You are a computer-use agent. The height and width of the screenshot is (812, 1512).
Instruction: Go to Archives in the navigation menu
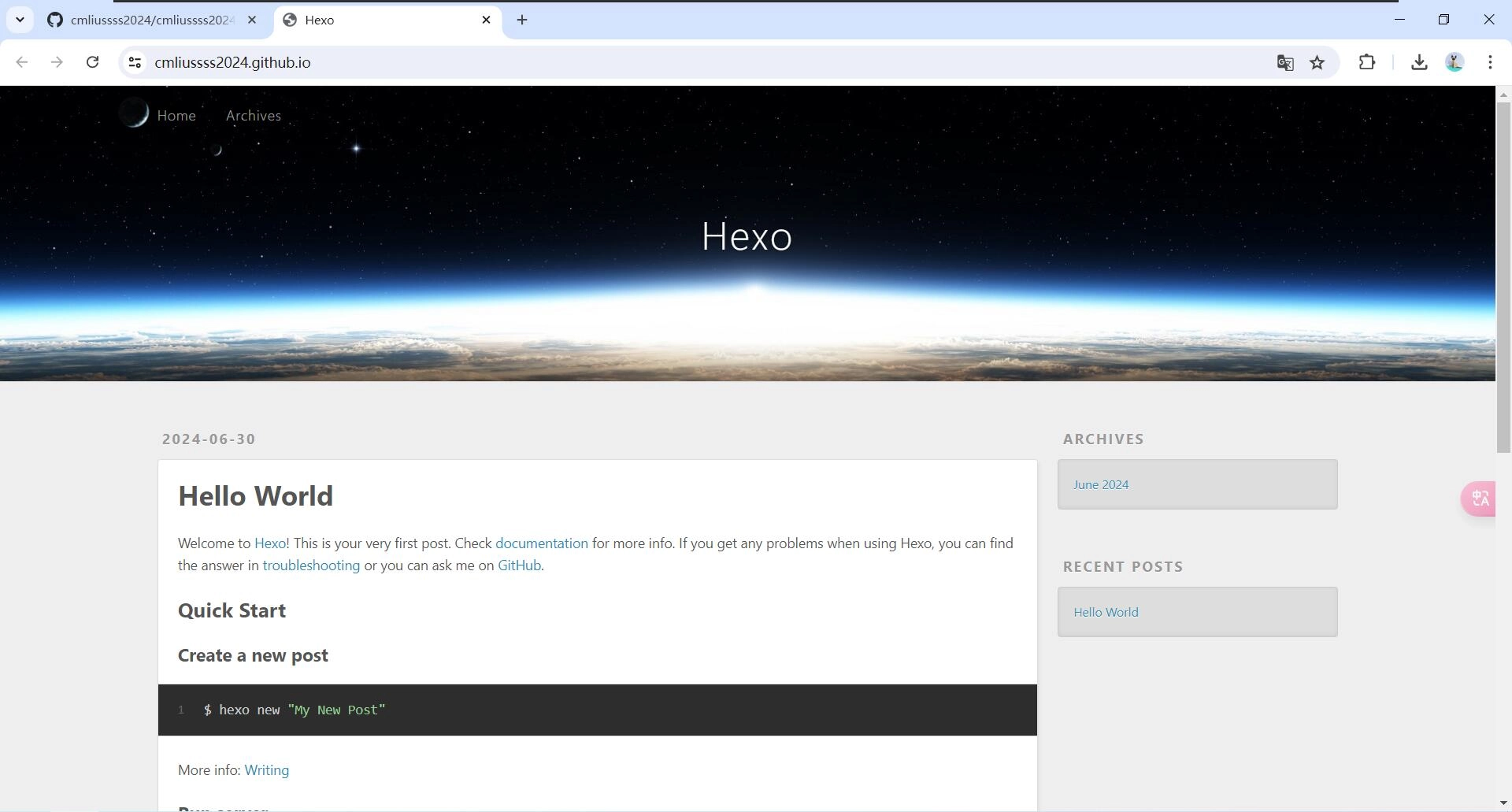253,115
